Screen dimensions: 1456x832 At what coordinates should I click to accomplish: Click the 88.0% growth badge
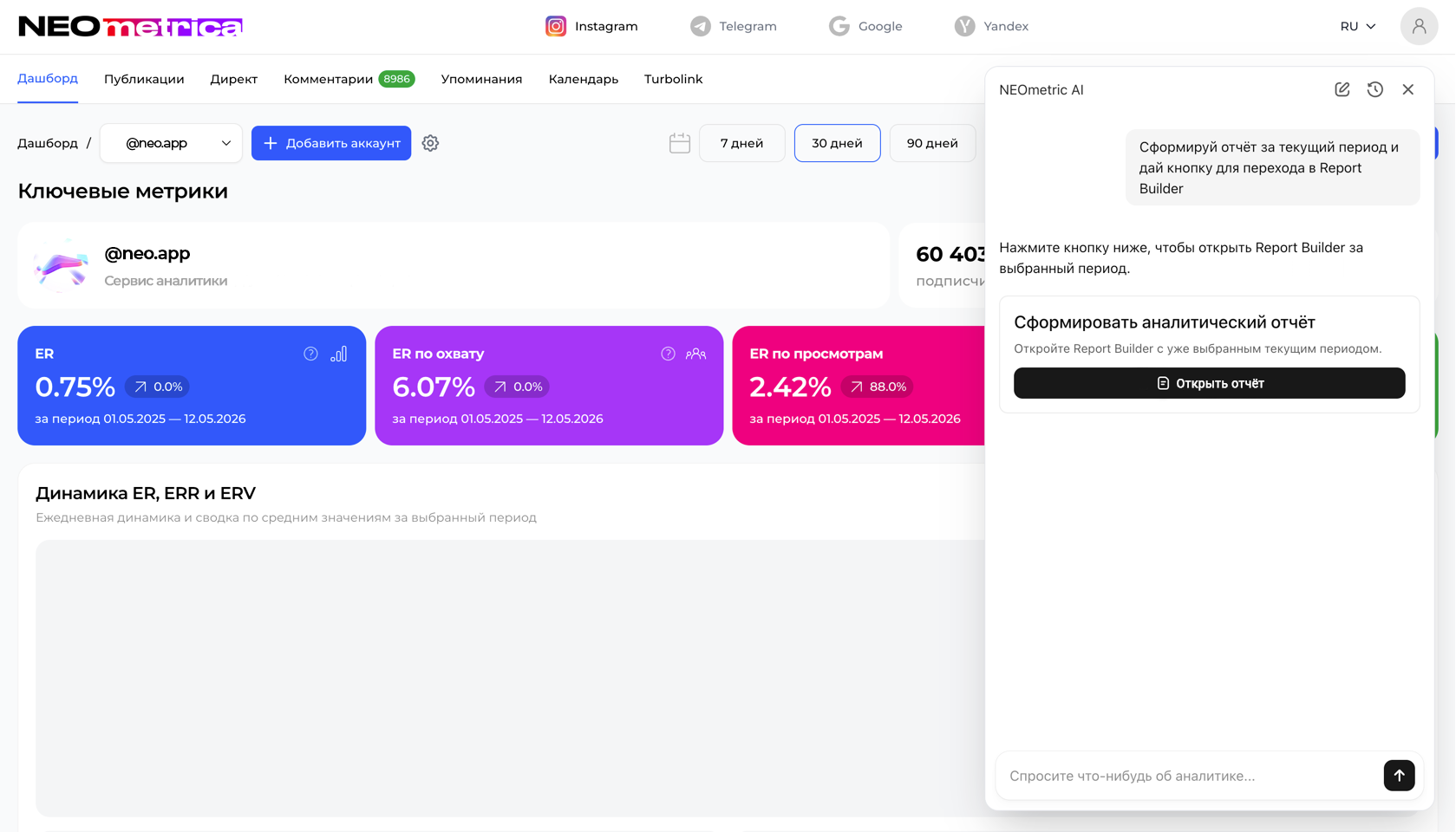tap(878, 387)
